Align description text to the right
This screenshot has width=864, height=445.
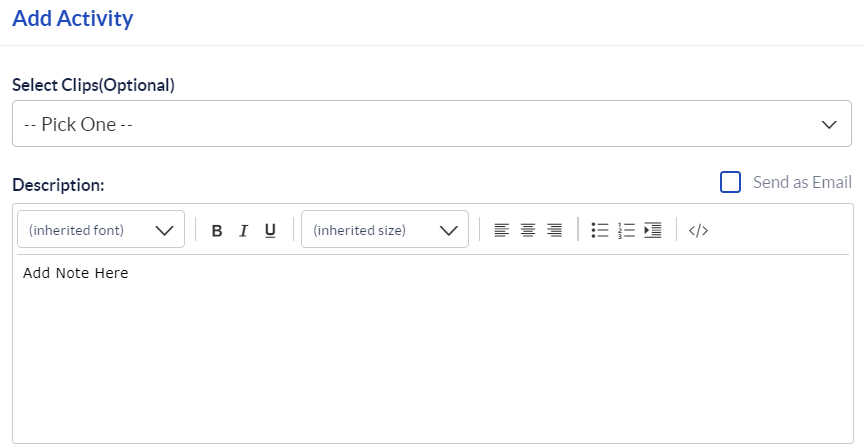pyautogui.click(x=554, y=230)
